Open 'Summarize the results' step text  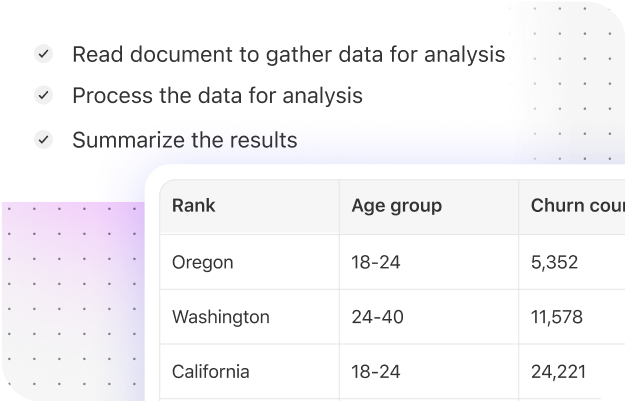pos(185,140)
